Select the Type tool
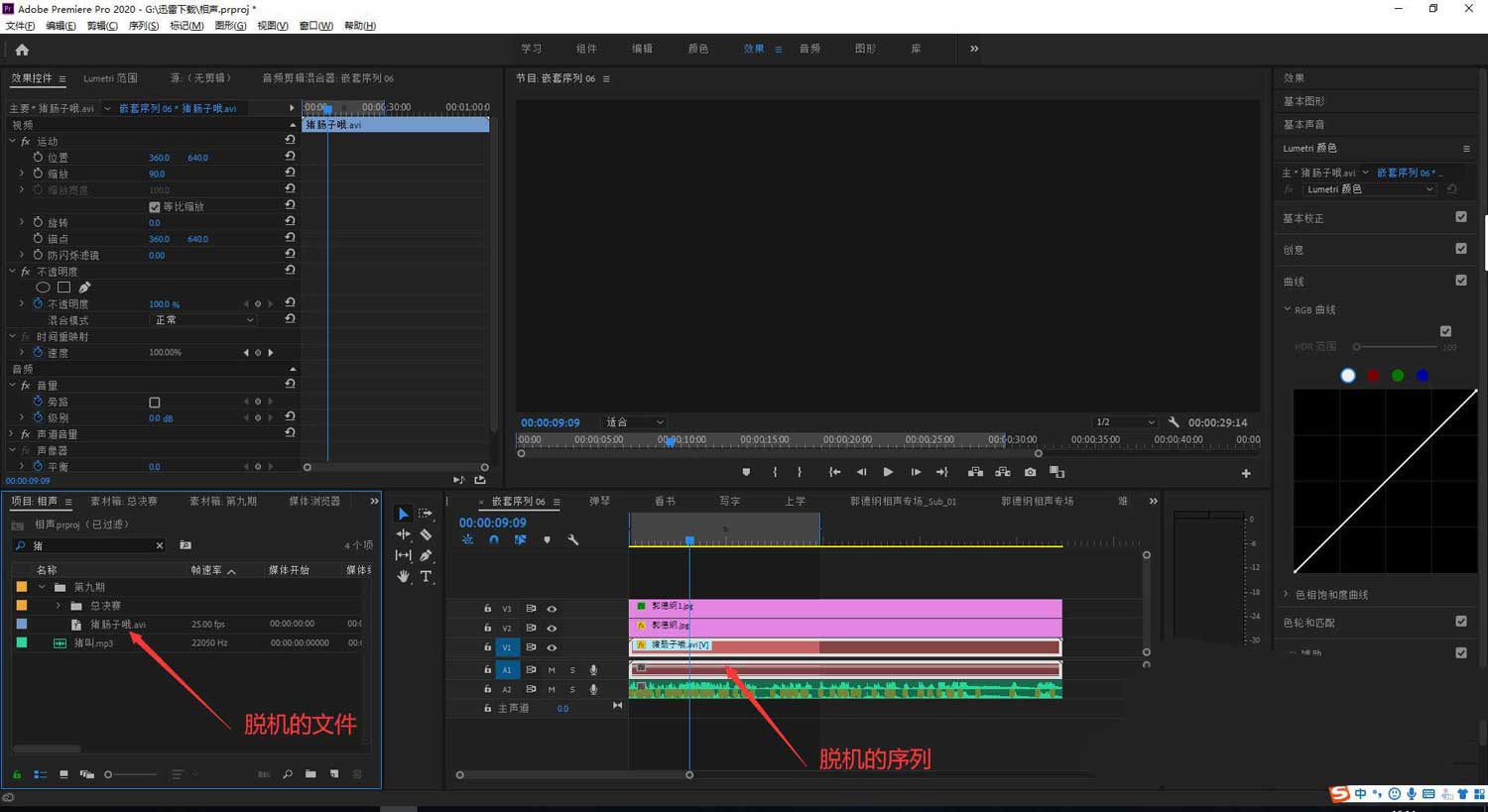Image resolution: width=1488 pixels, height=812 pixels. tap(426, 576)
